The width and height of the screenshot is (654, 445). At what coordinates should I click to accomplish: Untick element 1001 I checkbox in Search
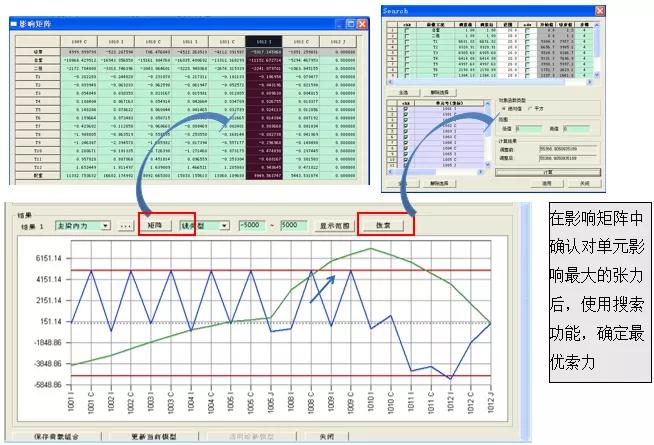coord(405,108)
